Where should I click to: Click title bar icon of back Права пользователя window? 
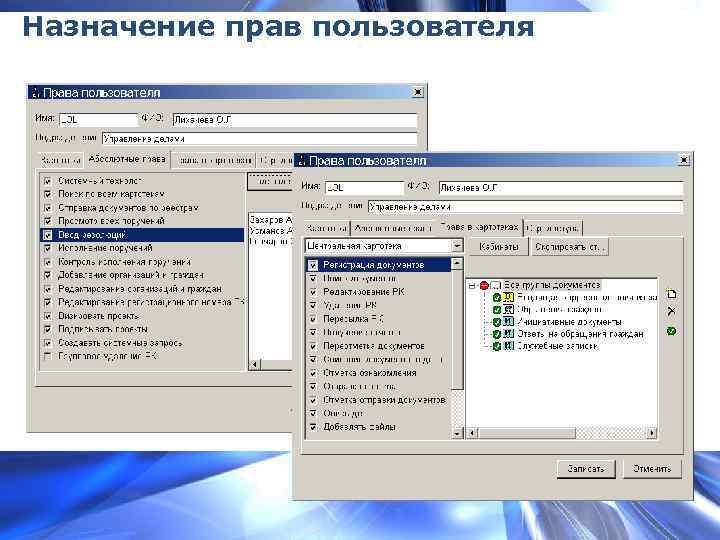point(36,93)
